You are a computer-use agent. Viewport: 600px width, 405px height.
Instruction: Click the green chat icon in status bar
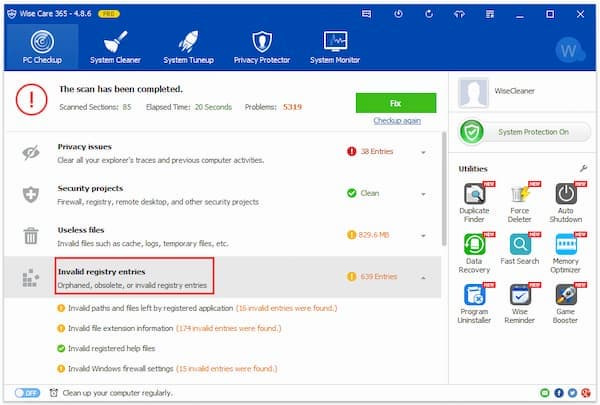point(545,393)
